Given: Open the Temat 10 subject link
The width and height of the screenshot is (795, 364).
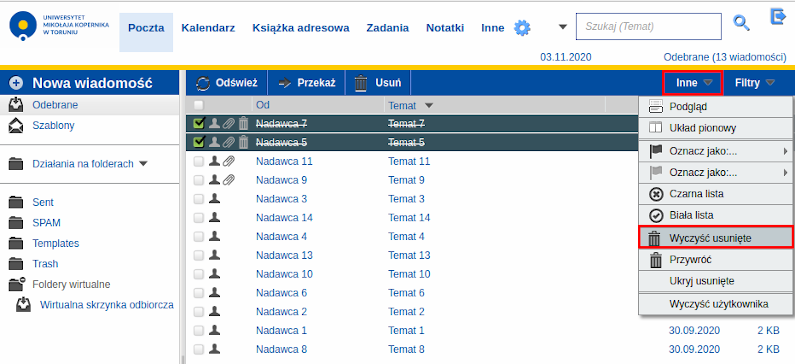Looking at the screenshot, I should tap(409, 274).
